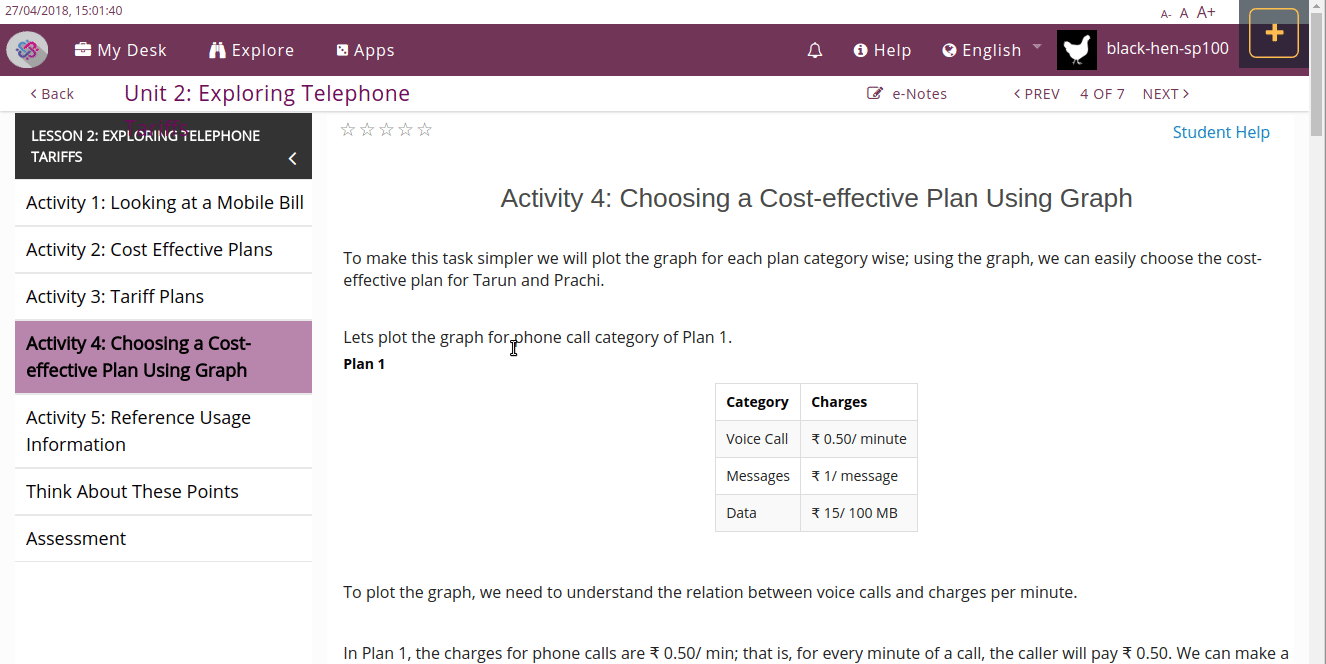1326x664 pixels.
Task: Reset font size with the middle A
Action: click(1184, 14)
